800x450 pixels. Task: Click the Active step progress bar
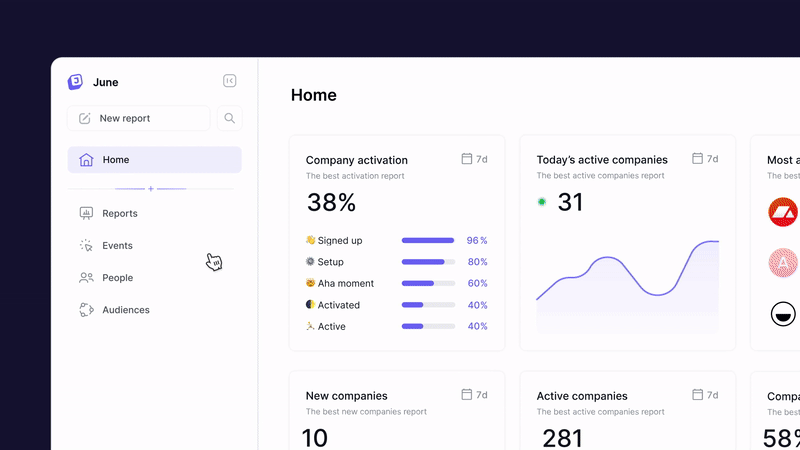click(x=428, y=326)
